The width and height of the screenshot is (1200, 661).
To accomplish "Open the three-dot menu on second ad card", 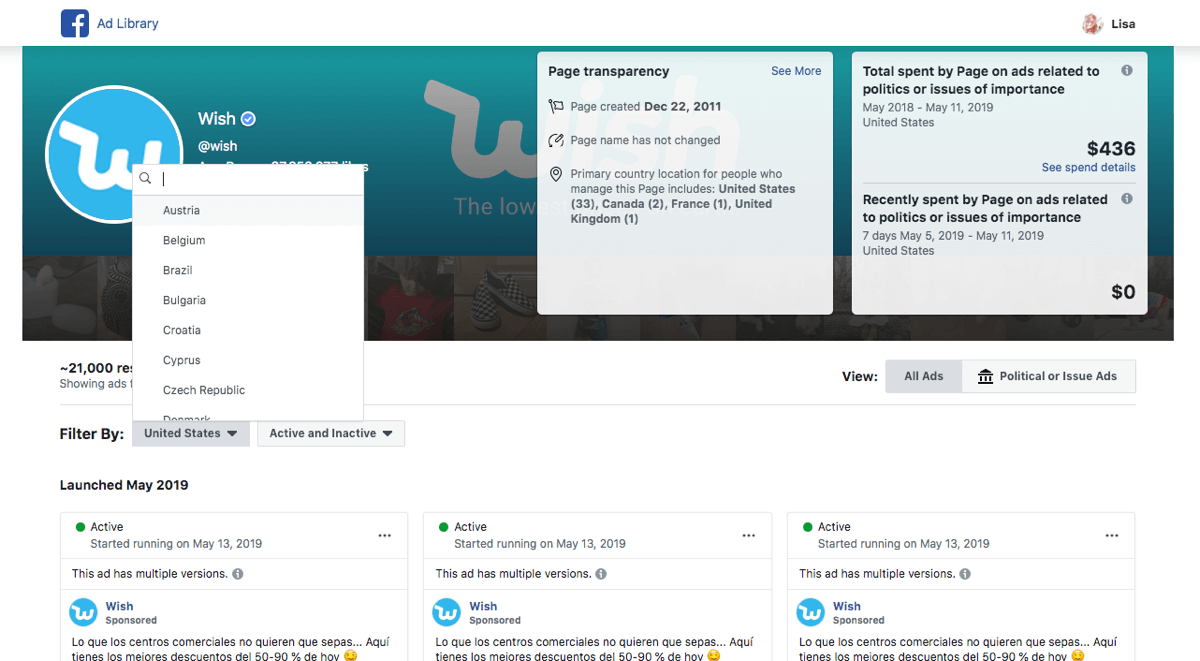I will pyautogui.click(x=749, y=536).
